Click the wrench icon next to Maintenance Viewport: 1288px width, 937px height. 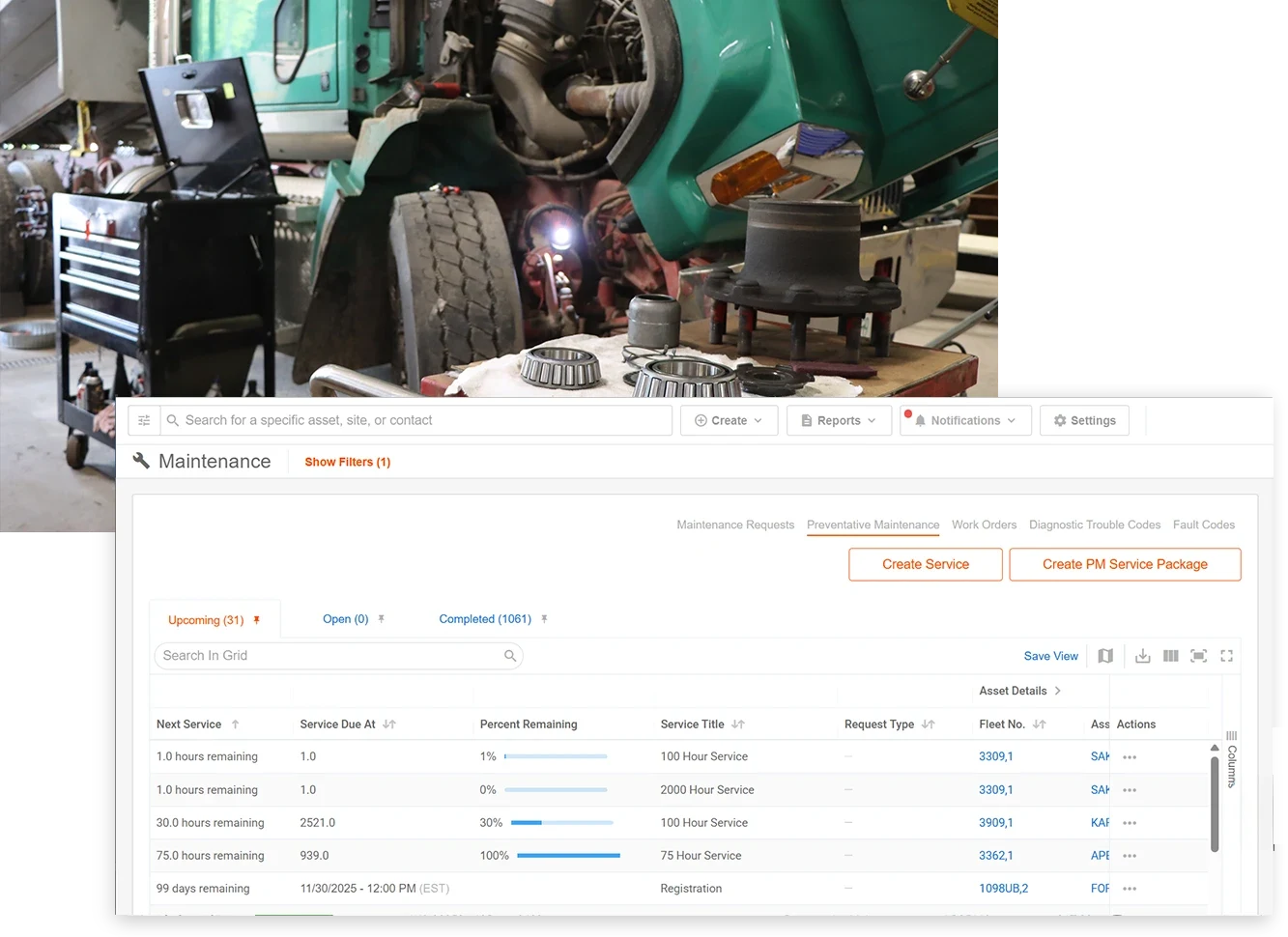[140, 461]
